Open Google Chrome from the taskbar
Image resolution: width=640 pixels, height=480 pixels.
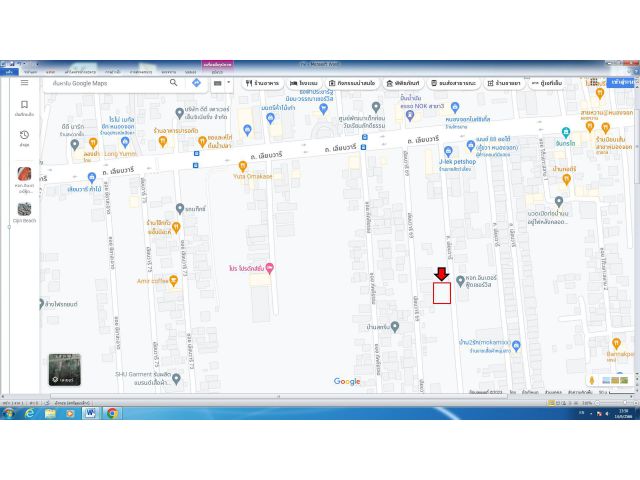(x=112, y=413)
